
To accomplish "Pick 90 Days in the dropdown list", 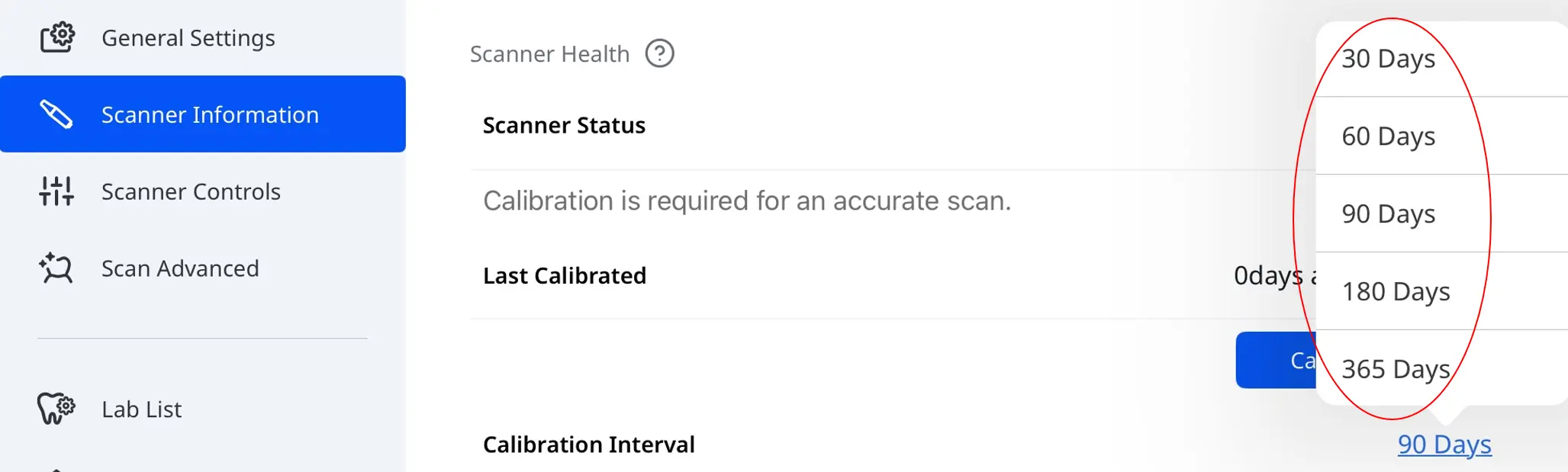I will tap(1389, 214).
